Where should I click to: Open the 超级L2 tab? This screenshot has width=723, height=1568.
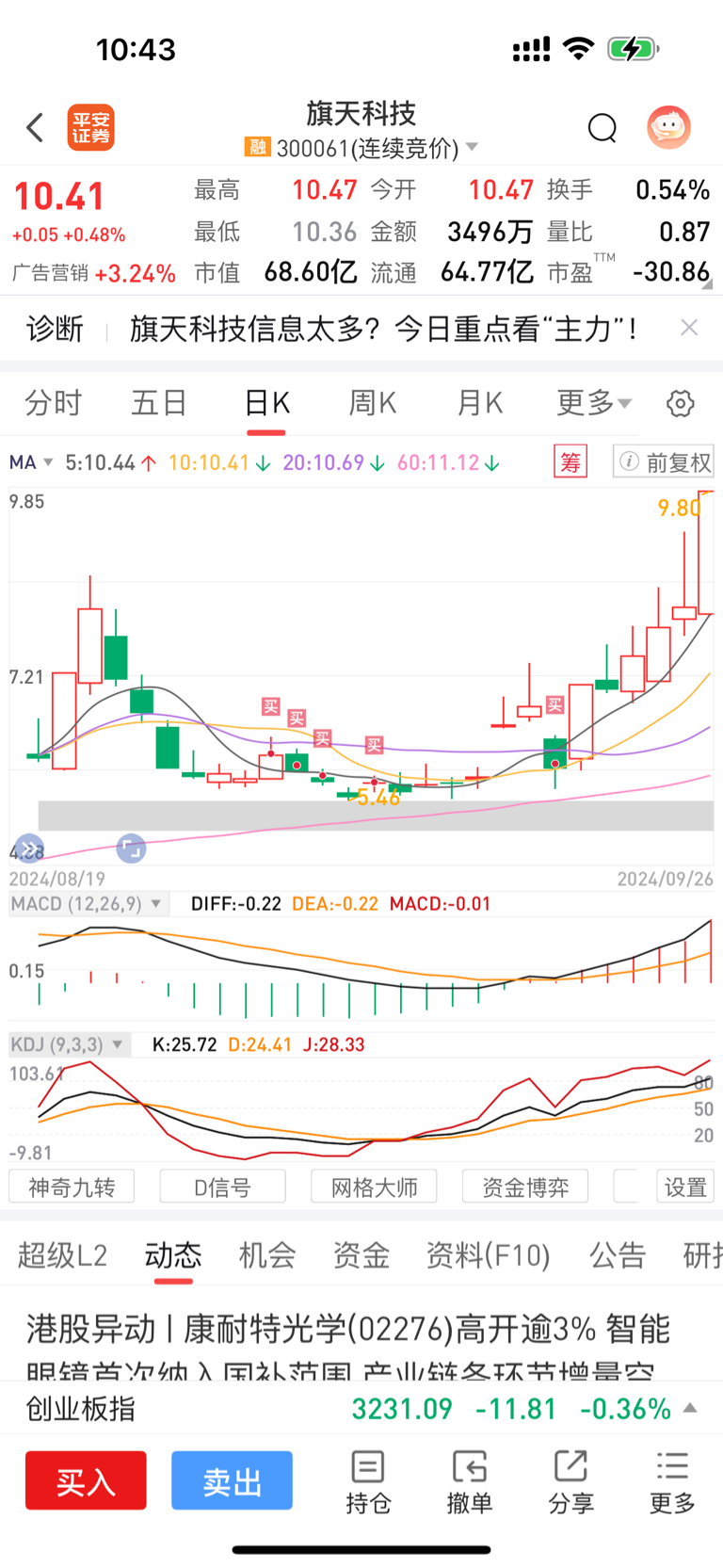[x=62, y=1255]
